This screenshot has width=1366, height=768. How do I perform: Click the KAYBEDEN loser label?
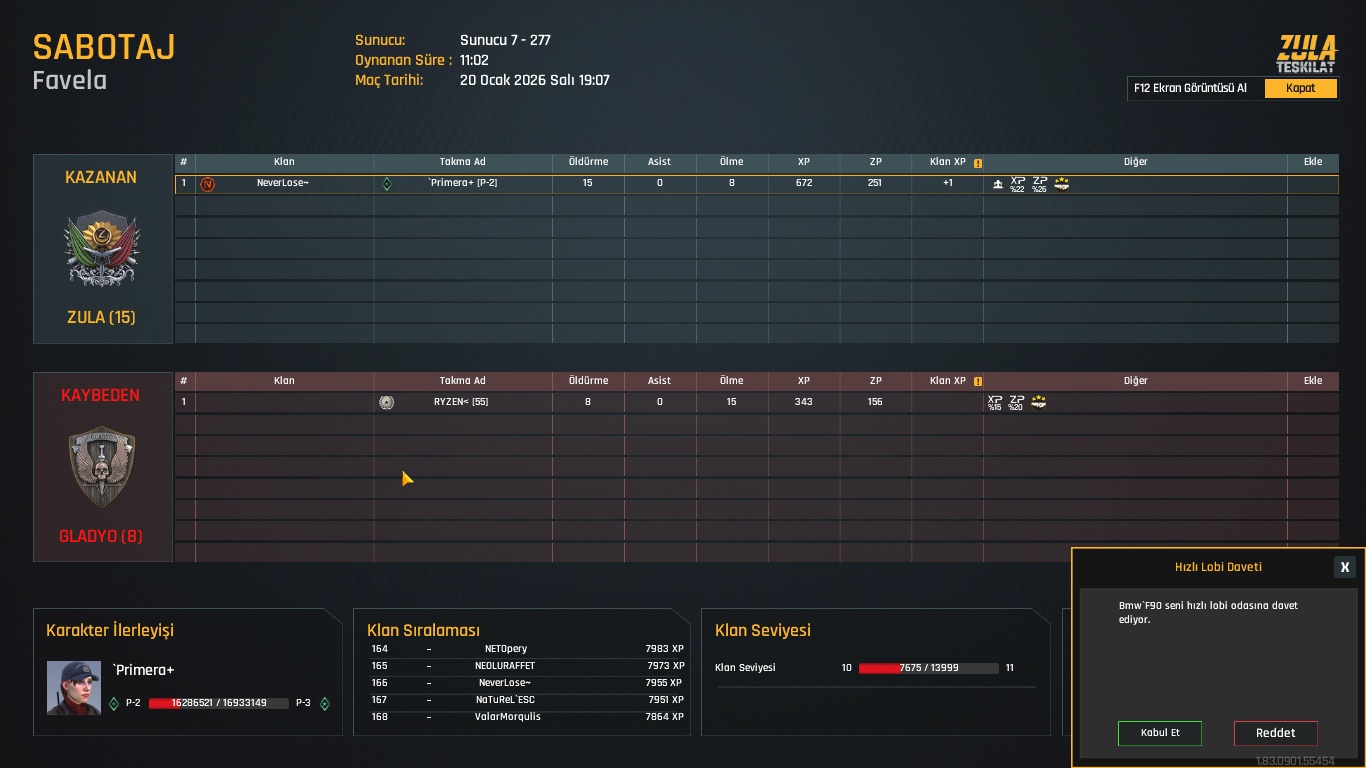coord(101,395)
